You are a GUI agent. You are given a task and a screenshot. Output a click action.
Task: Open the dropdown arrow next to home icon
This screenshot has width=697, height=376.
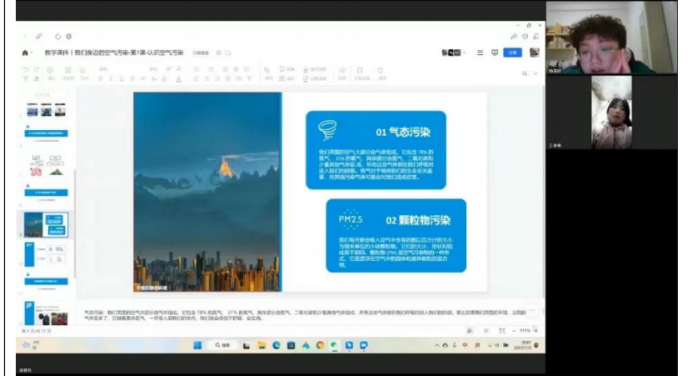click(31, 53)
